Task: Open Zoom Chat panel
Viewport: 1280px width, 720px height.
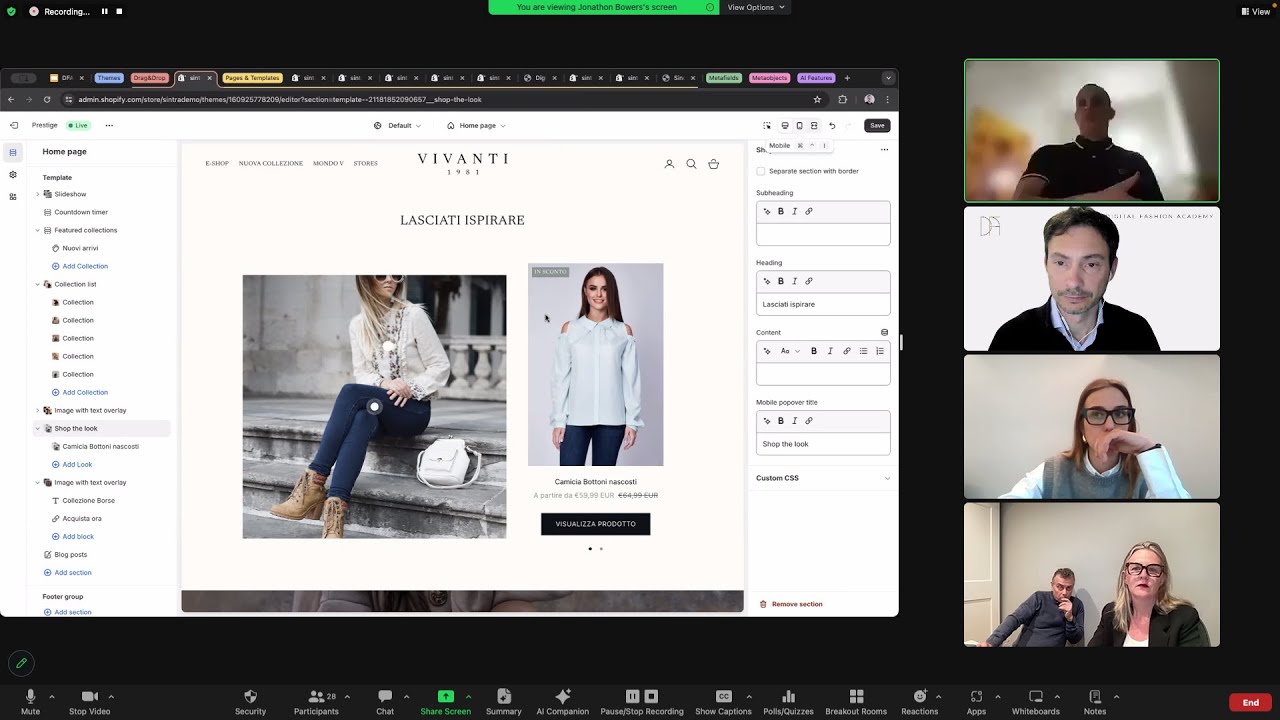Action: (385, 702)
